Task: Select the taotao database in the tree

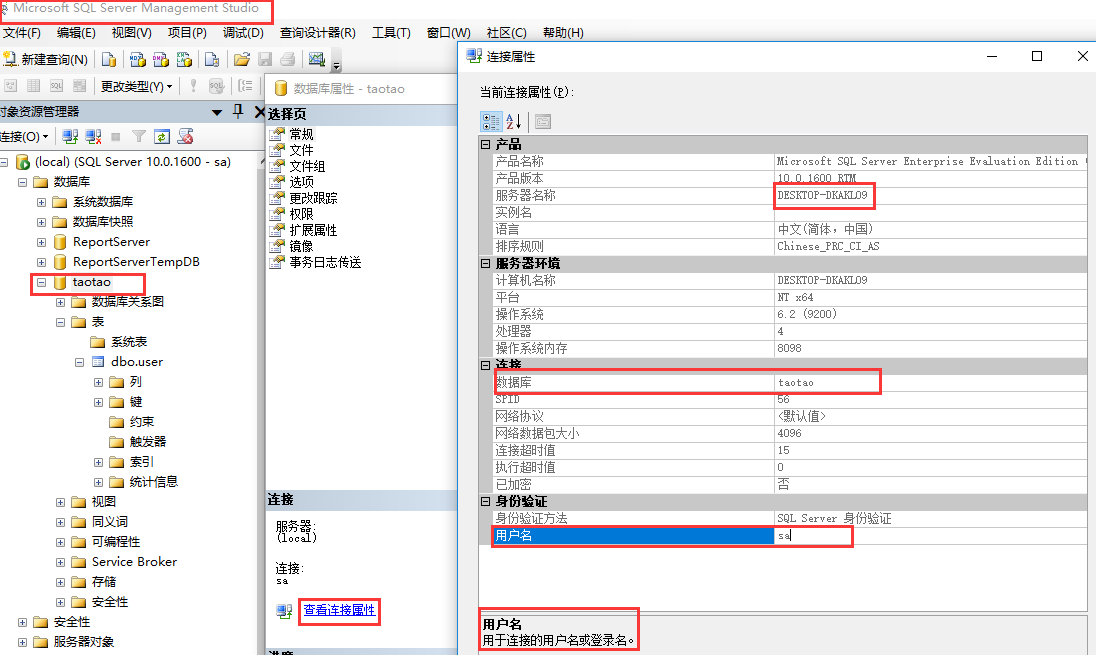Action: 92,282
